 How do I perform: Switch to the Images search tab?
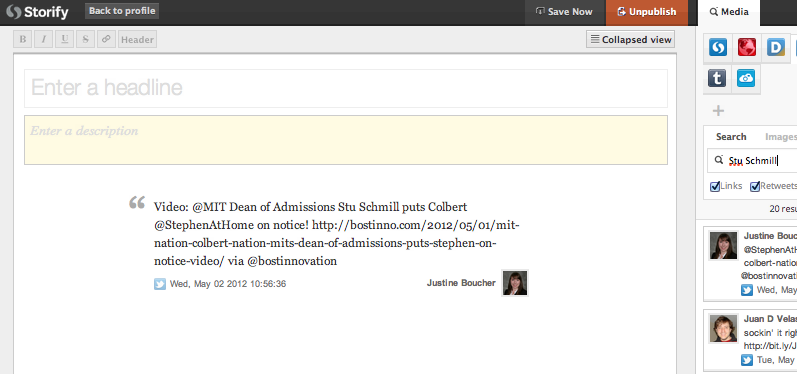[x=780, y=137]
